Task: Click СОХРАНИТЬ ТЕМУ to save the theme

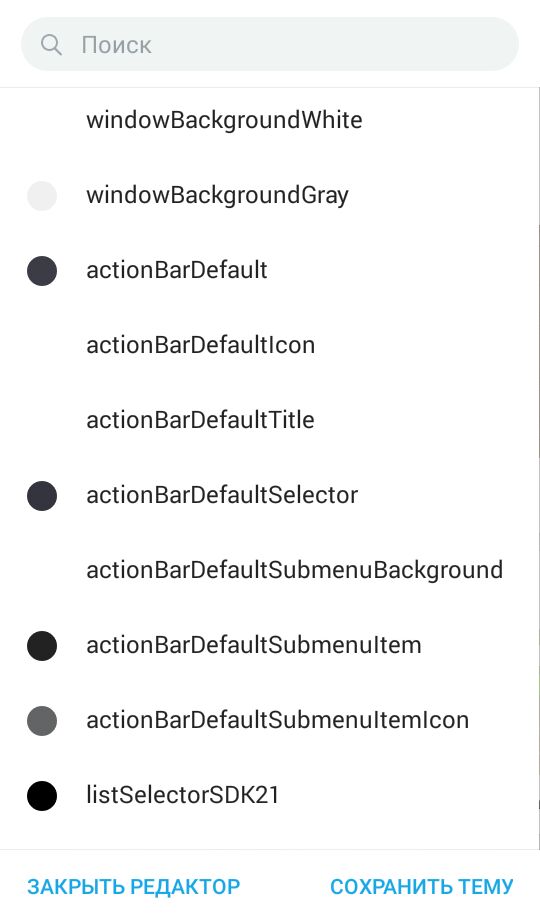Action: coord(422,887)
